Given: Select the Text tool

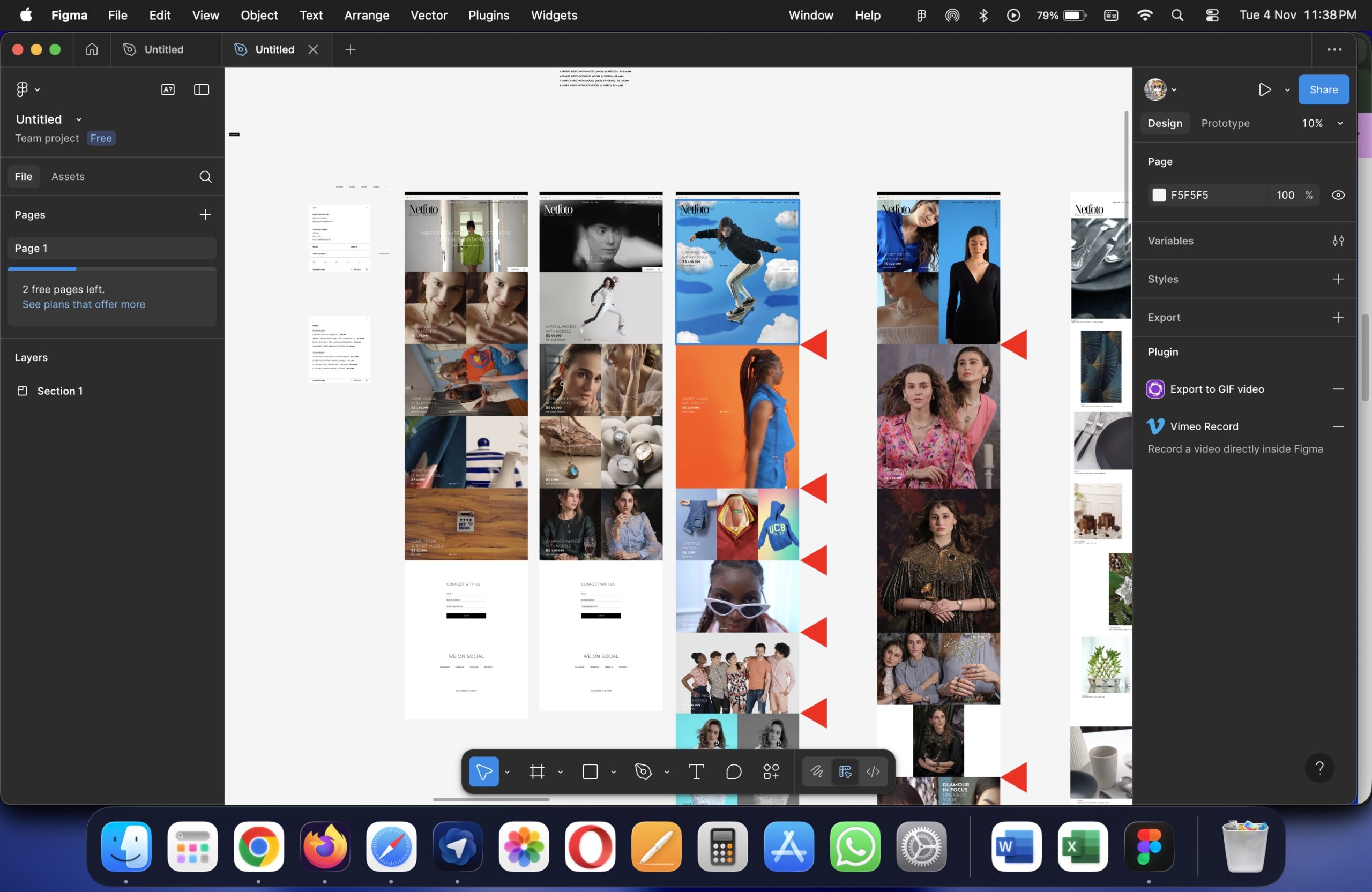Looking at the screenshot, I should pyautogui.click(x=696, y=771).
